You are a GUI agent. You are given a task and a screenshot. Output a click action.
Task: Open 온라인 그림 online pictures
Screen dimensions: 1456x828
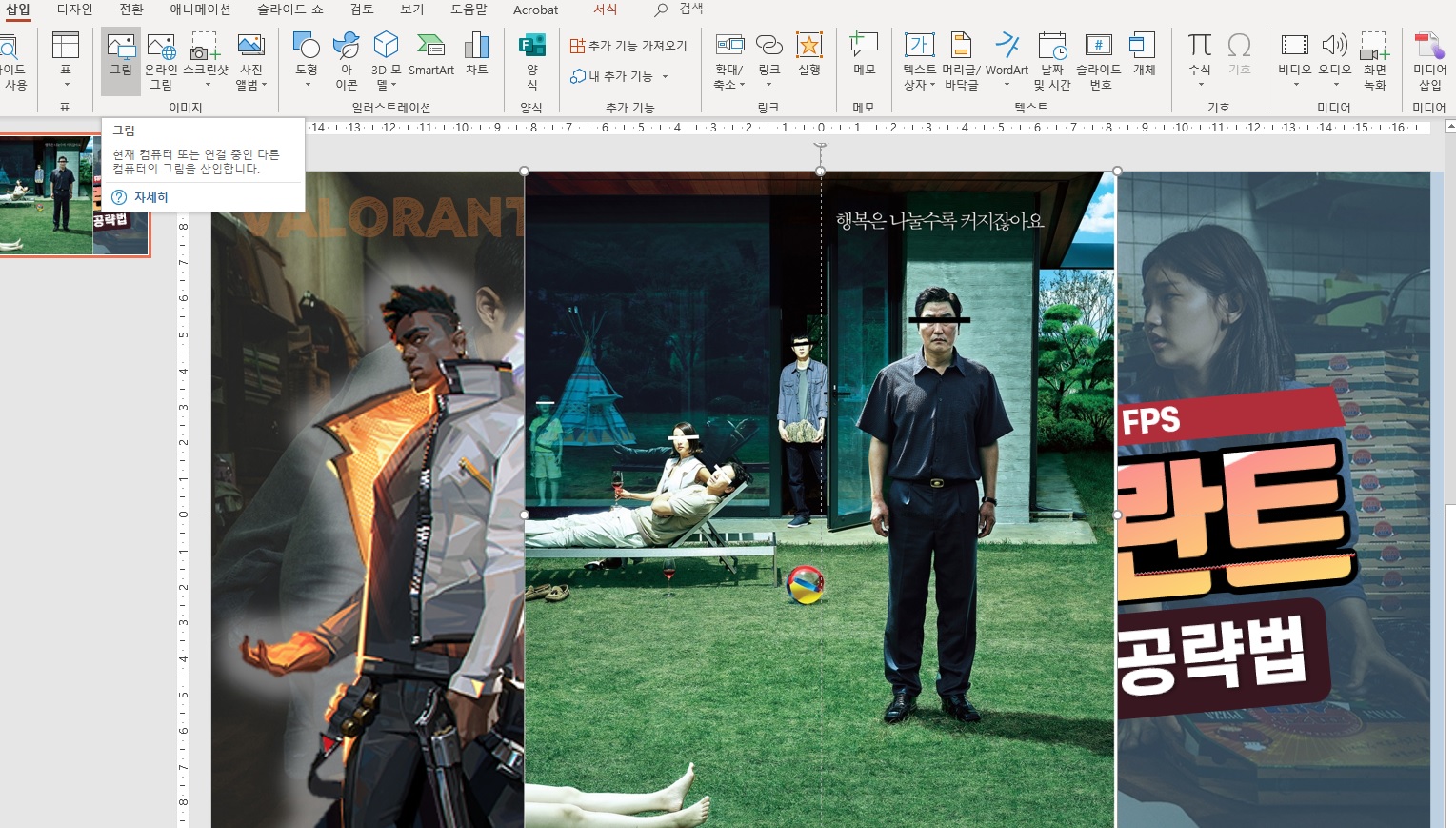161,61
